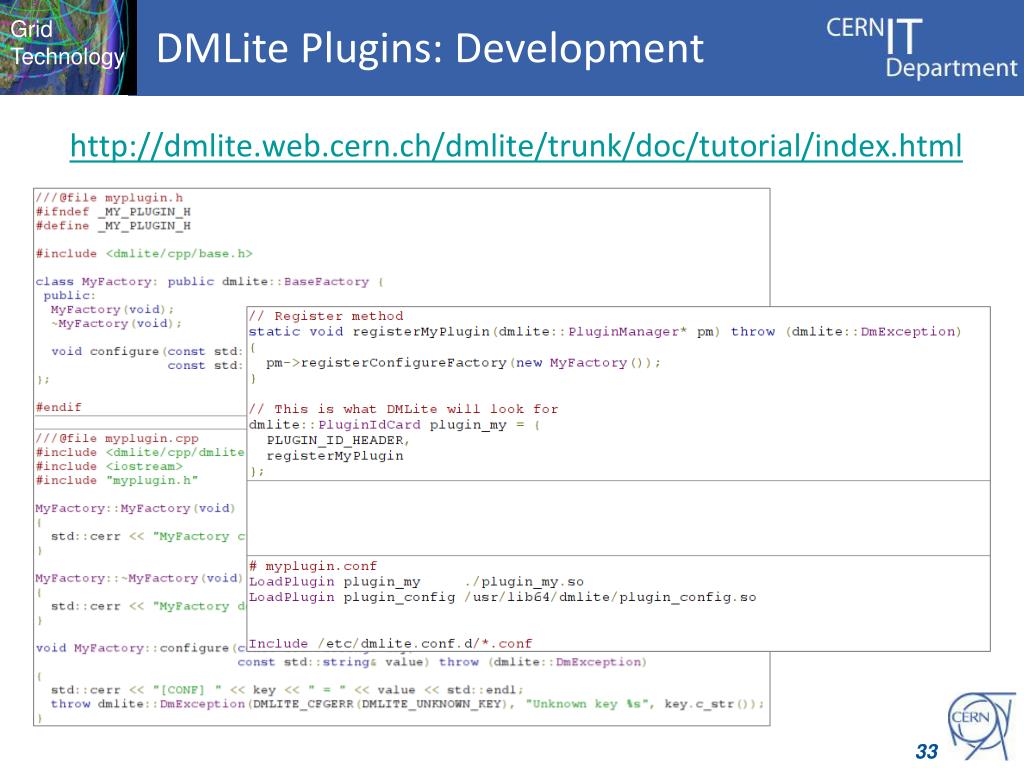Viewport: 1024px width, 768px height.
Task: Click 'void MyFactory::configure(' definition line
Action: point(140,648)
